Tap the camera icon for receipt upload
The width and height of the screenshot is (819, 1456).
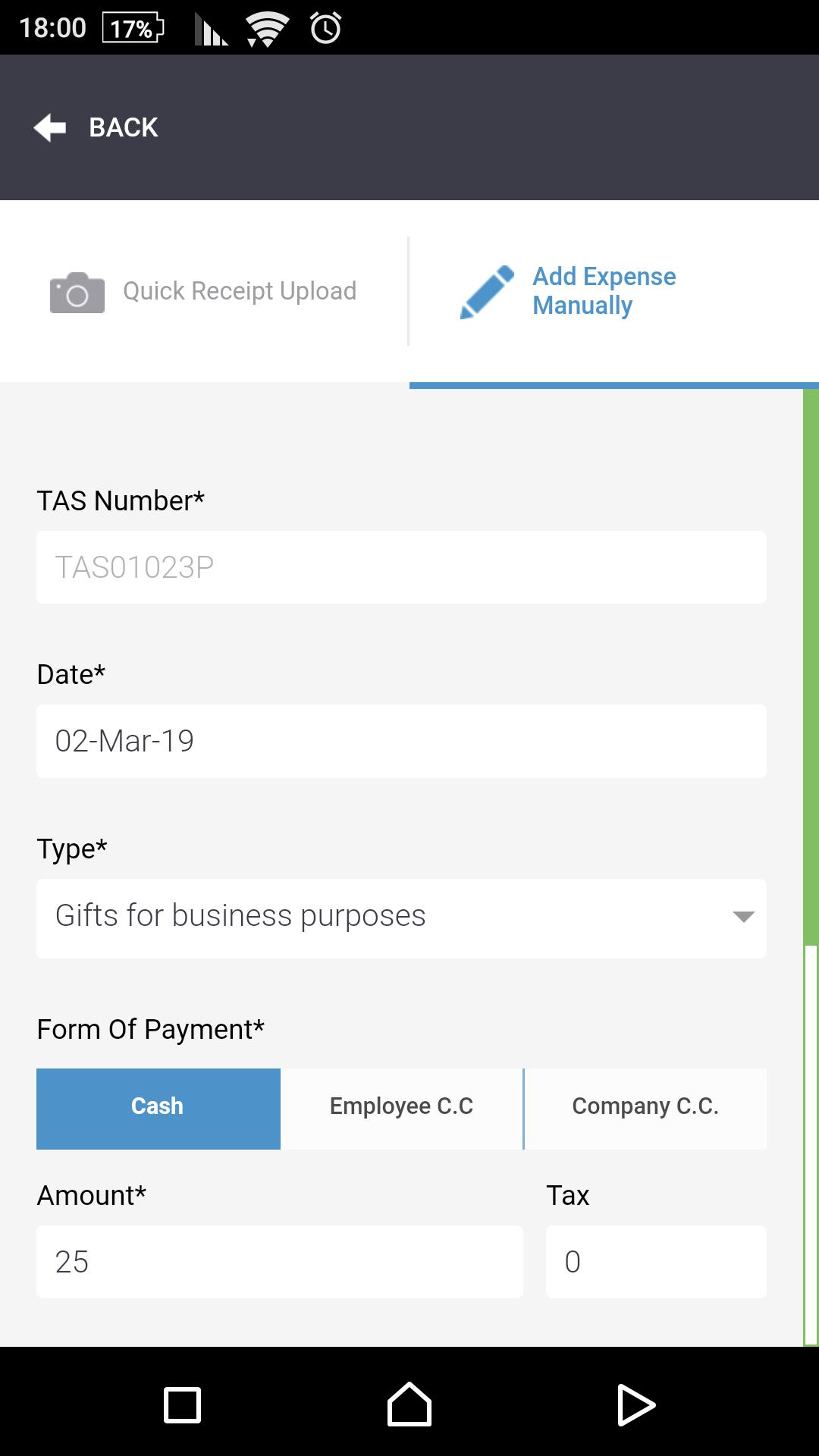[x=77, y=292]
